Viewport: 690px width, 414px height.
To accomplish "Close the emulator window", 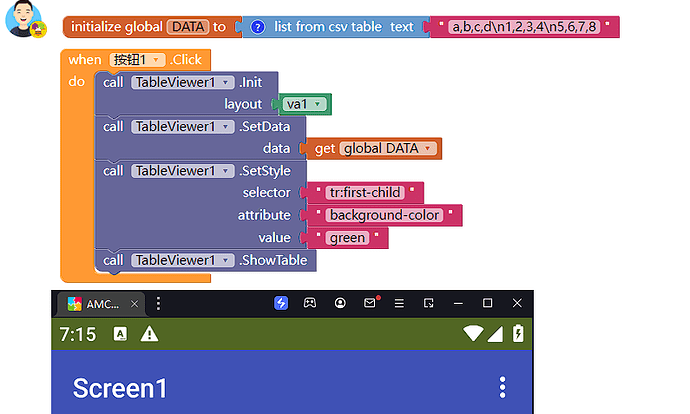I will click(x=517, y=303).
